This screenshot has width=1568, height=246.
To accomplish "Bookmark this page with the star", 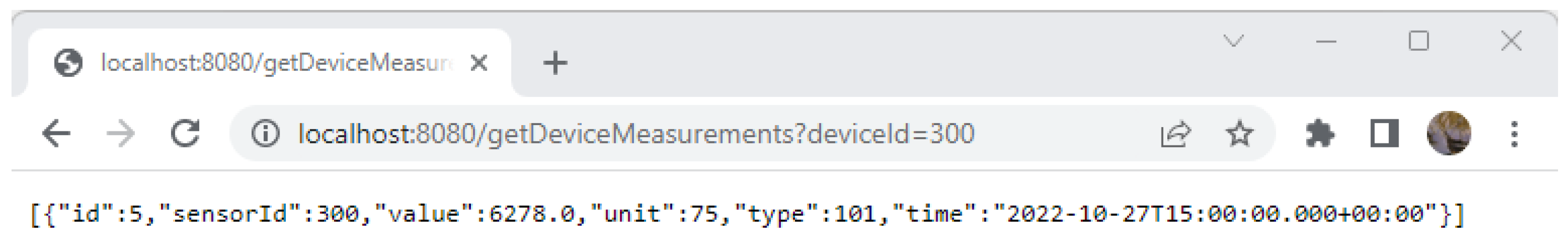I will tap(1239, 133).
